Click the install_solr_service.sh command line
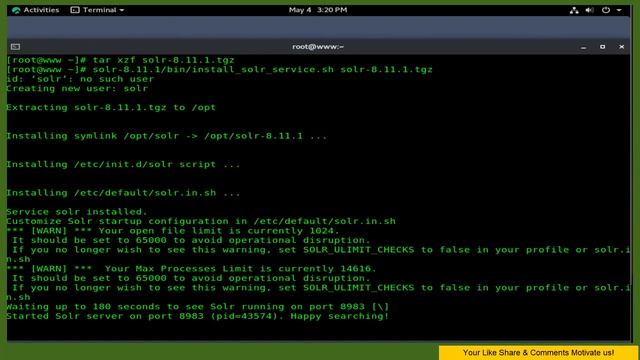Image resolution: width=640 pixels, height=360 pixels. pyautogui.click(x=220, y=69)
